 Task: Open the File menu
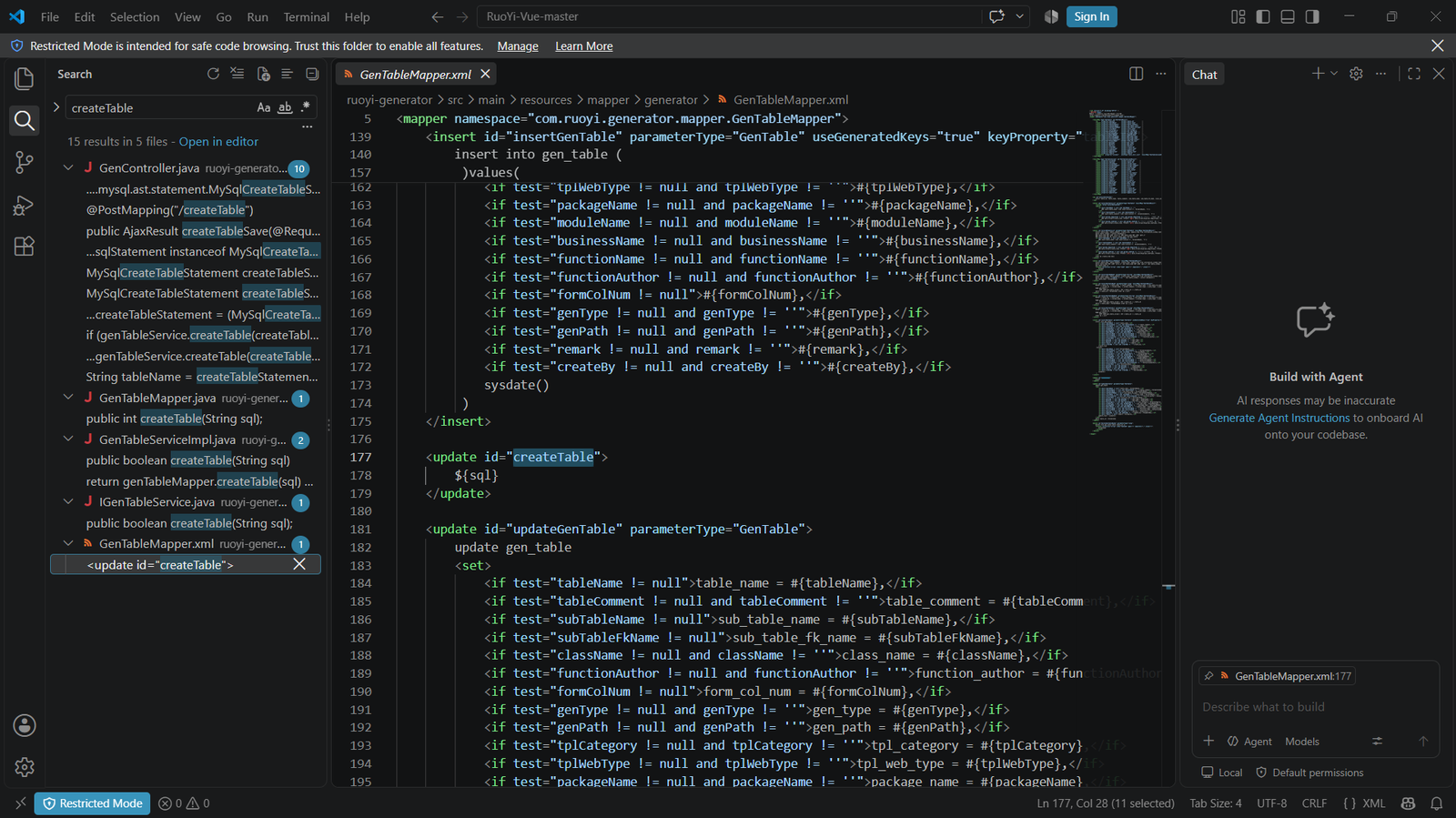click(x=50, y=16)
